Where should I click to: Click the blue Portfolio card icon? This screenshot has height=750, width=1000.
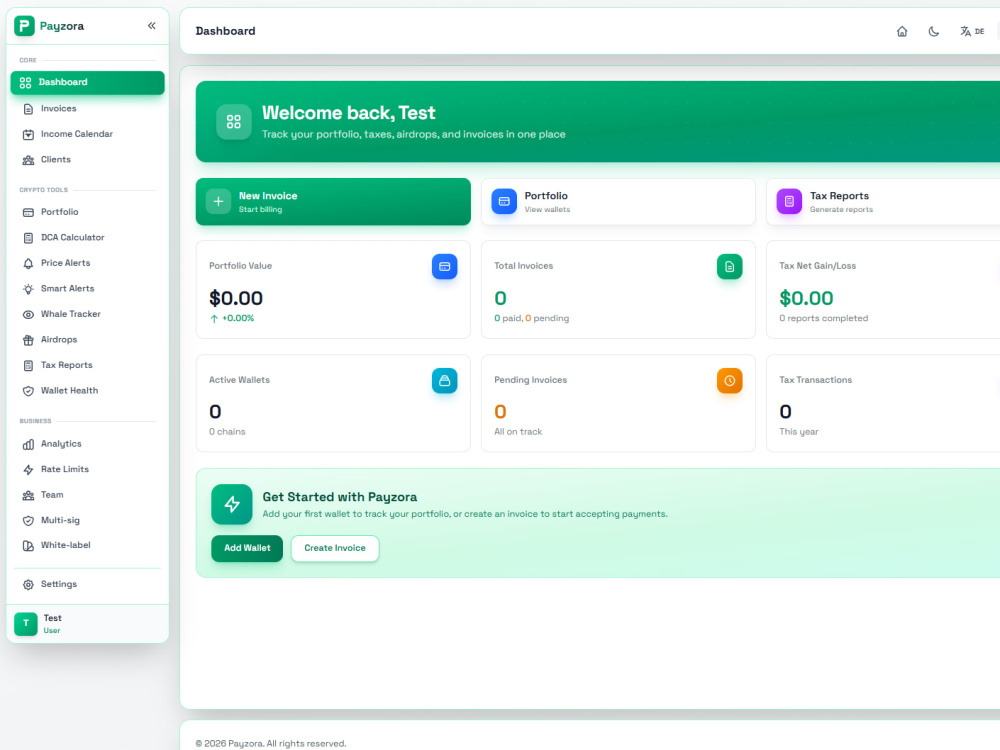click(504, 202)
